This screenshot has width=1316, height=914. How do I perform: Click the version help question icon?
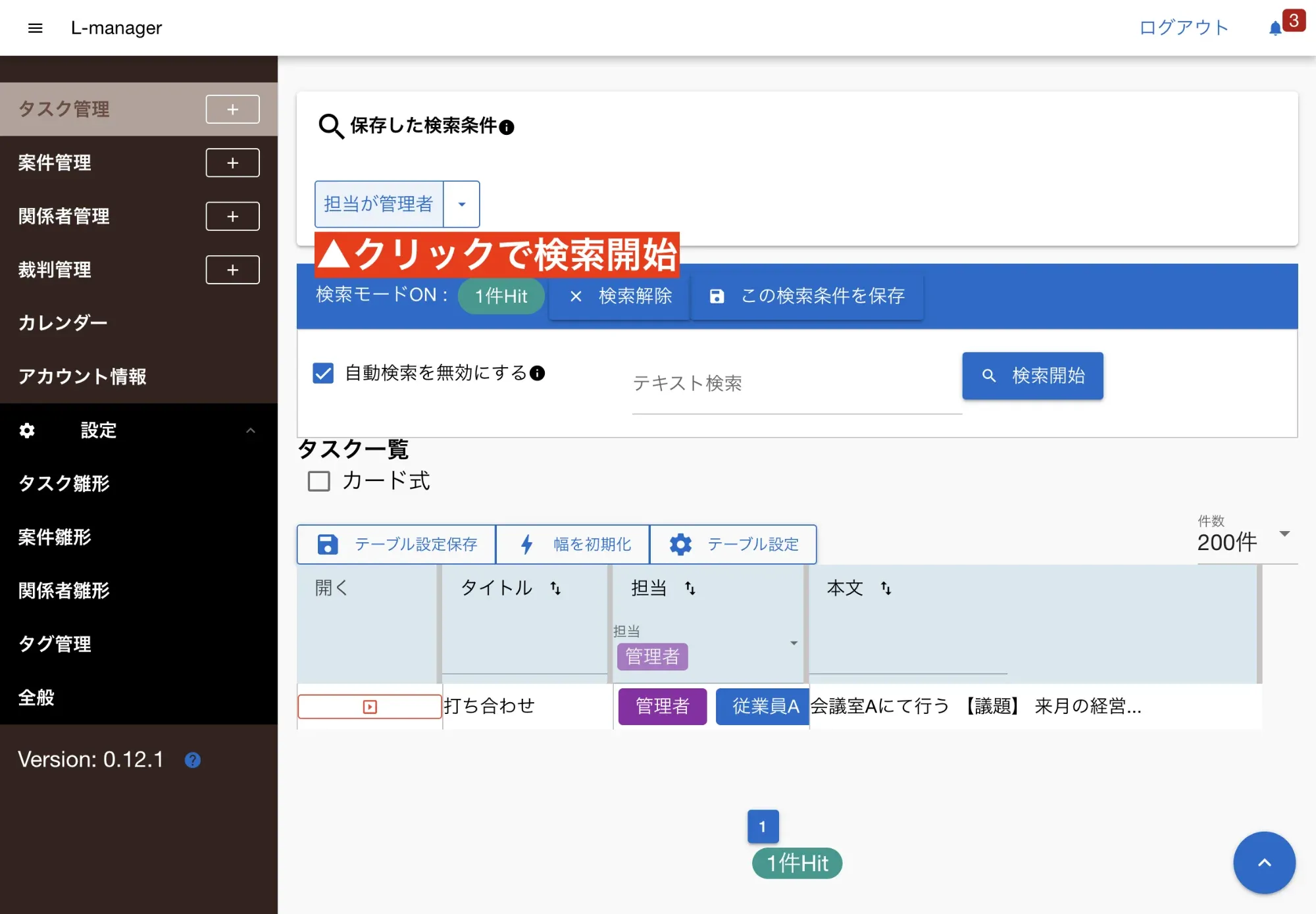pos(192,760)
